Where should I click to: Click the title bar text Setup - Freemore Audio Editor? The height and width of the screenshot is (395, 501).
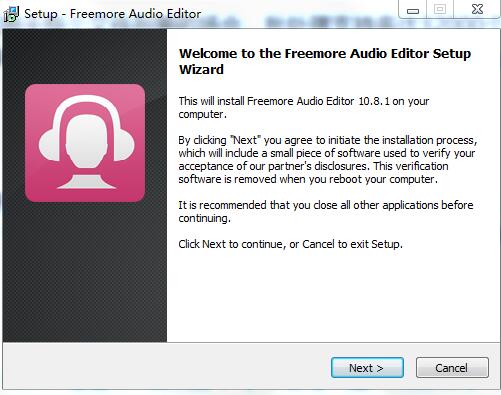coord(113,14)
